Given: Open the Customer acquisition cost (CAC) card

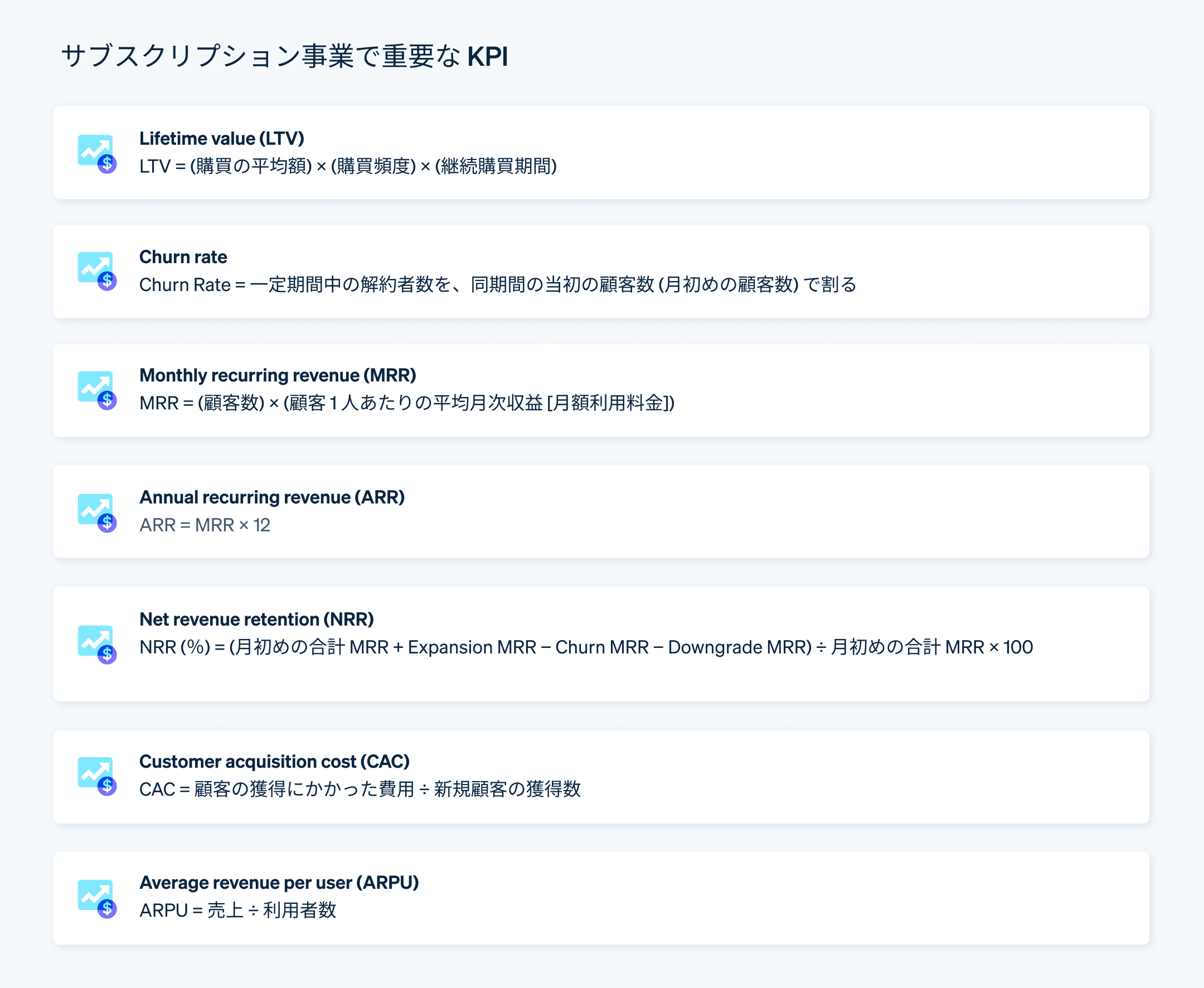Looking at the screenshot, I should (x=601, y=776).
